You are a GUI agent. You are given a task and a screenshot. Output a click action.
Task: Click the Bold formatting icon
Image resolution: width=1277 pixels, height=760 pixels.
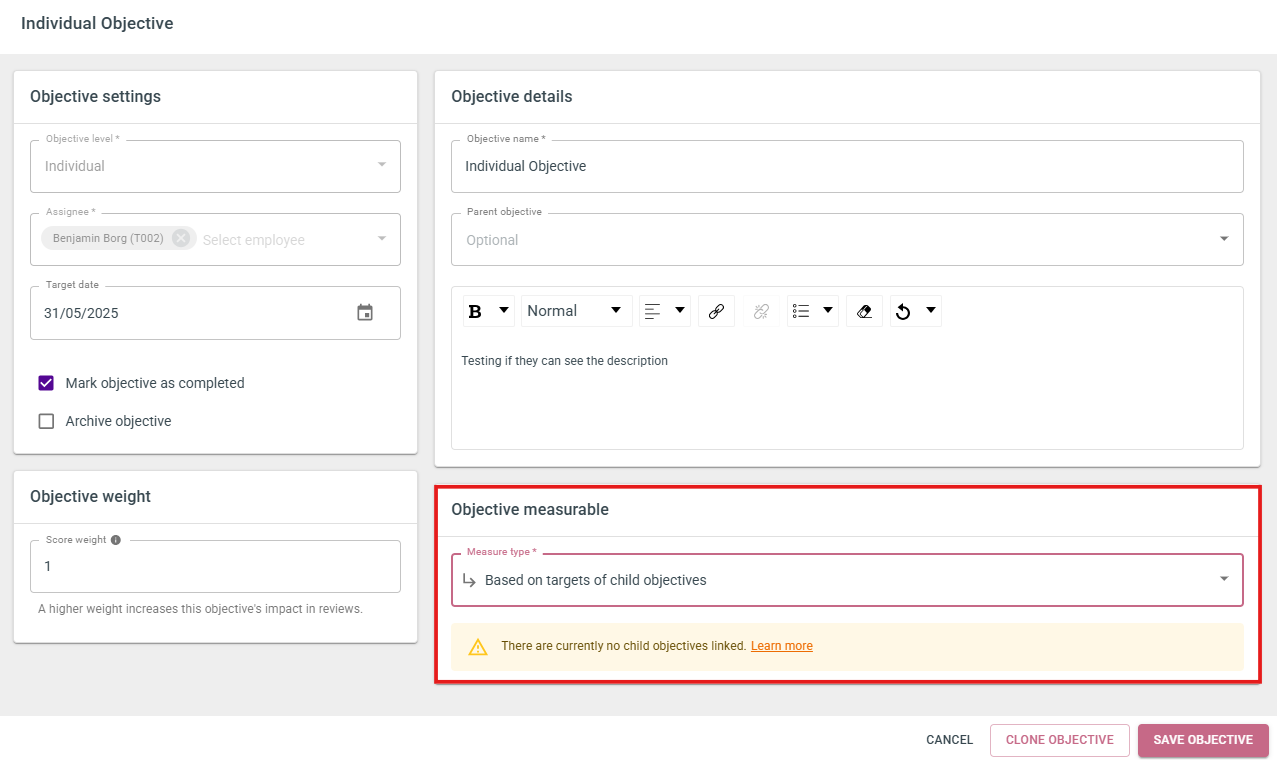click(x=475, y=311)
